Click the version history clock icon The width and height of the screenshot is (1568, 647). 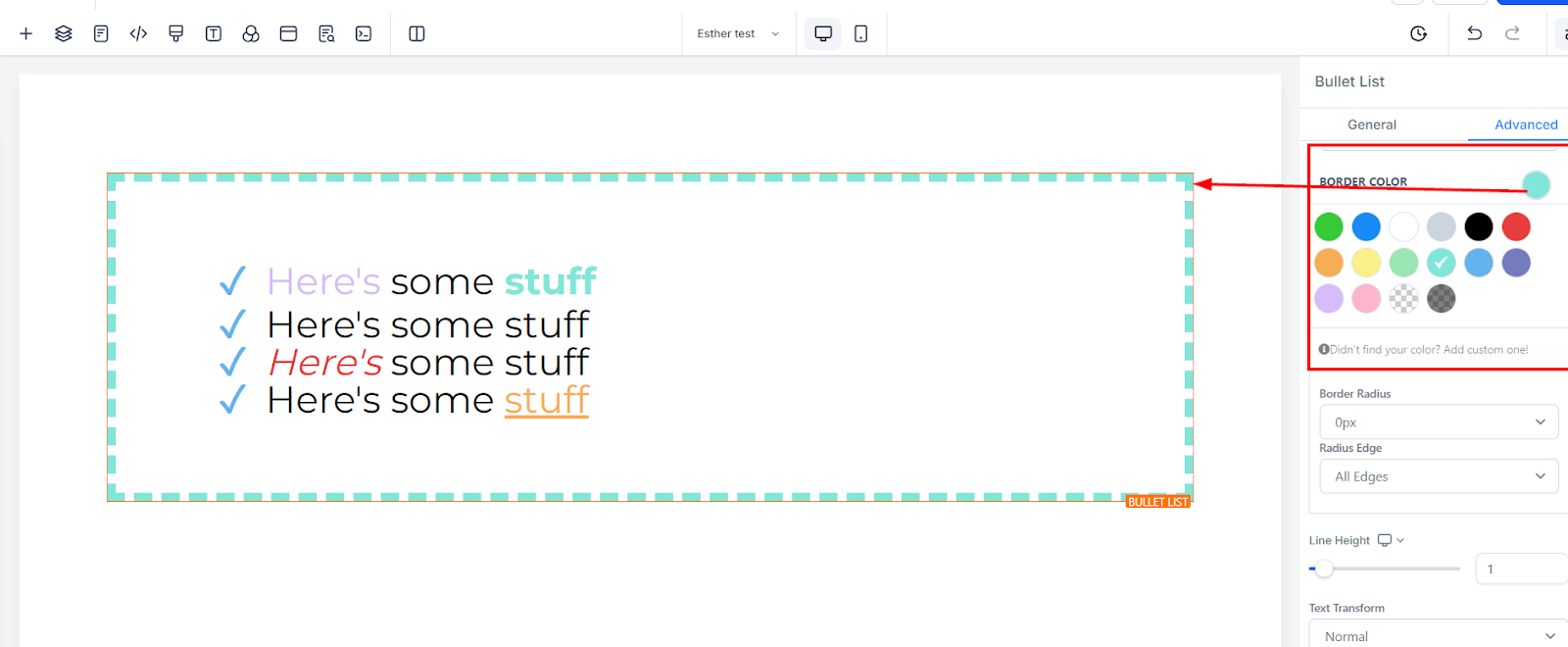1418,33
